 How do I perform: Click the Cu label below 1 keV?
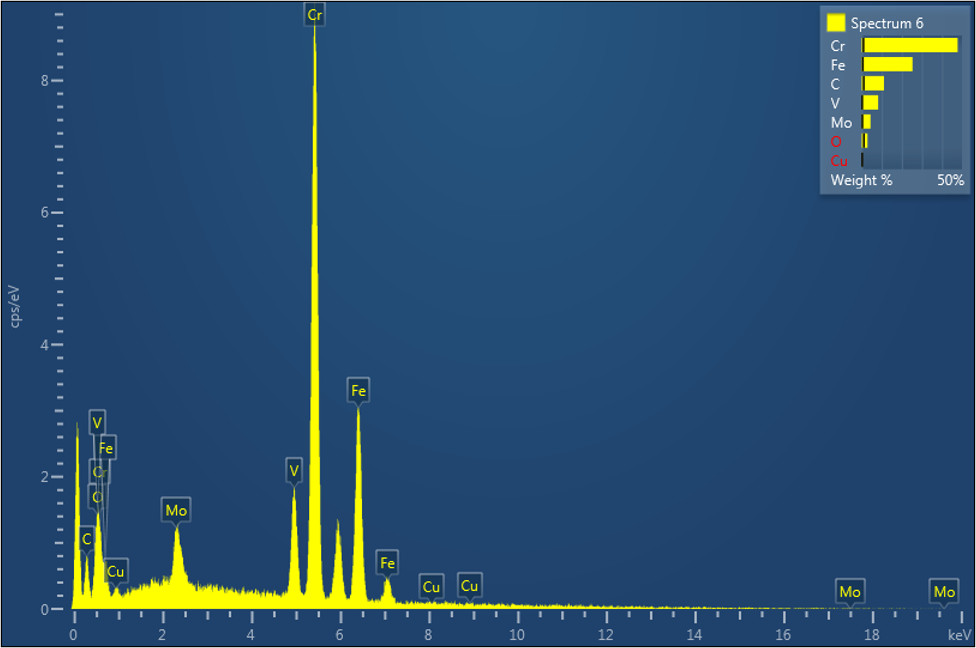pyautogui.click(x=116, y=571)
